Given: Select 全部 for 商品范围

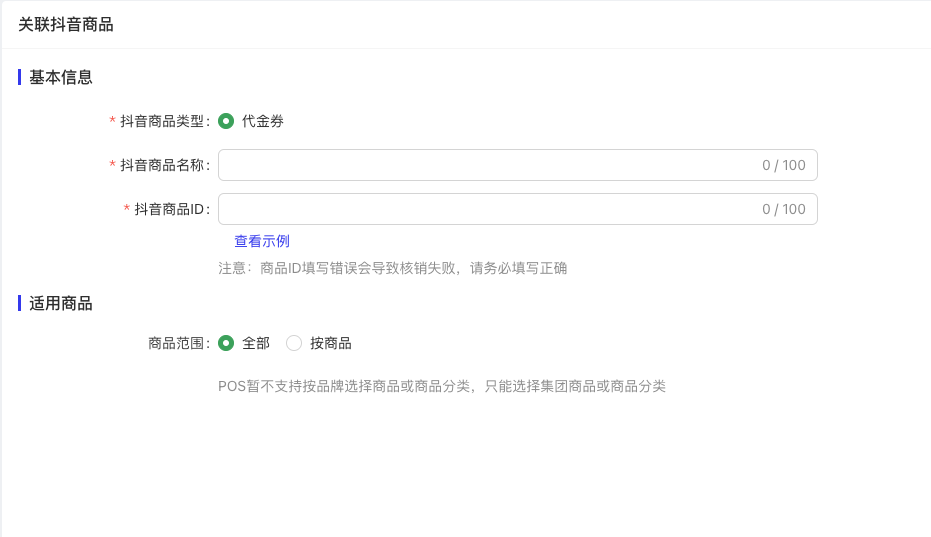Looking at the screenshot, I should click(x=226, y=343).
